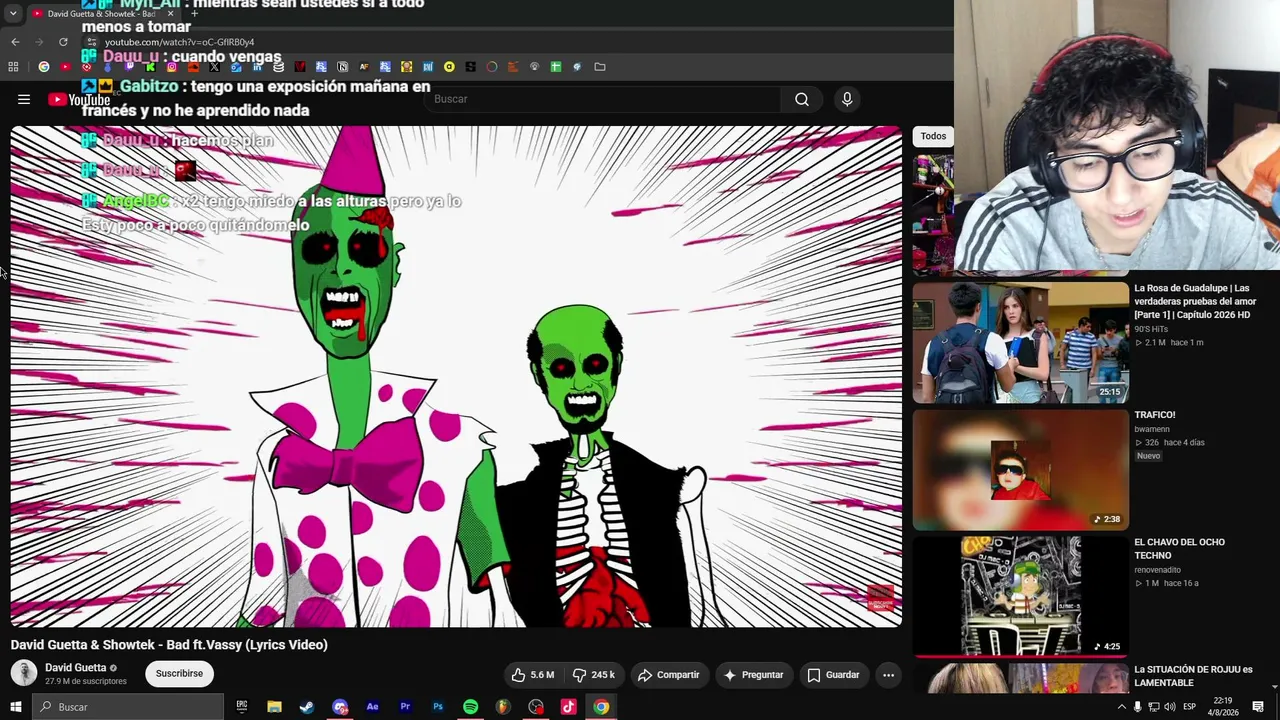Viewport: 1280px width, 720px height.
Task: Open the David Guetta channel name link
Action: [x=75, y=668]
